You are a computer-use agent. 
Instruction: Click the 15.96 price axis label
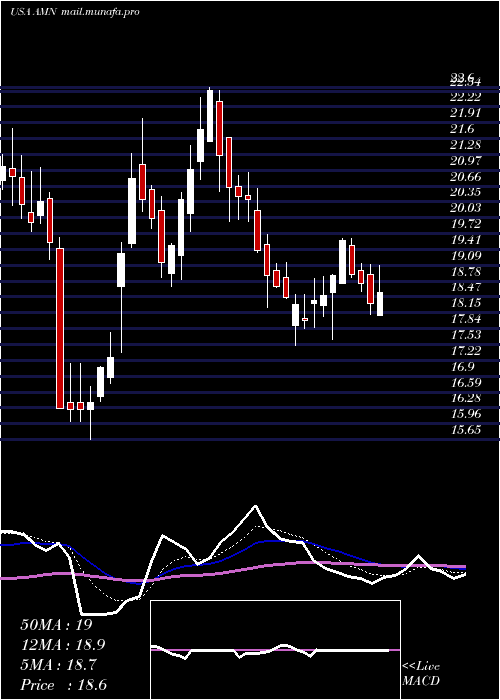pyautogui.click(x=465, y=414)
